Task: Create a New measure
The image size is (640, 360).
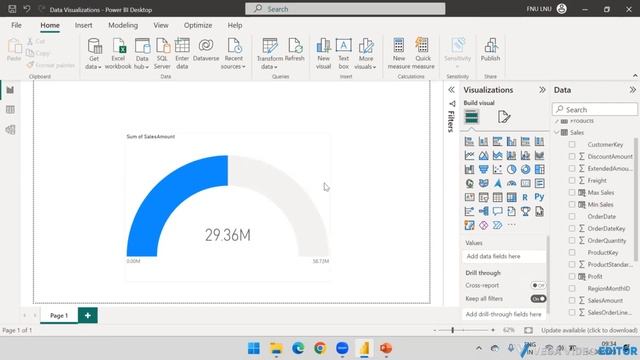Action: [399, 53]
